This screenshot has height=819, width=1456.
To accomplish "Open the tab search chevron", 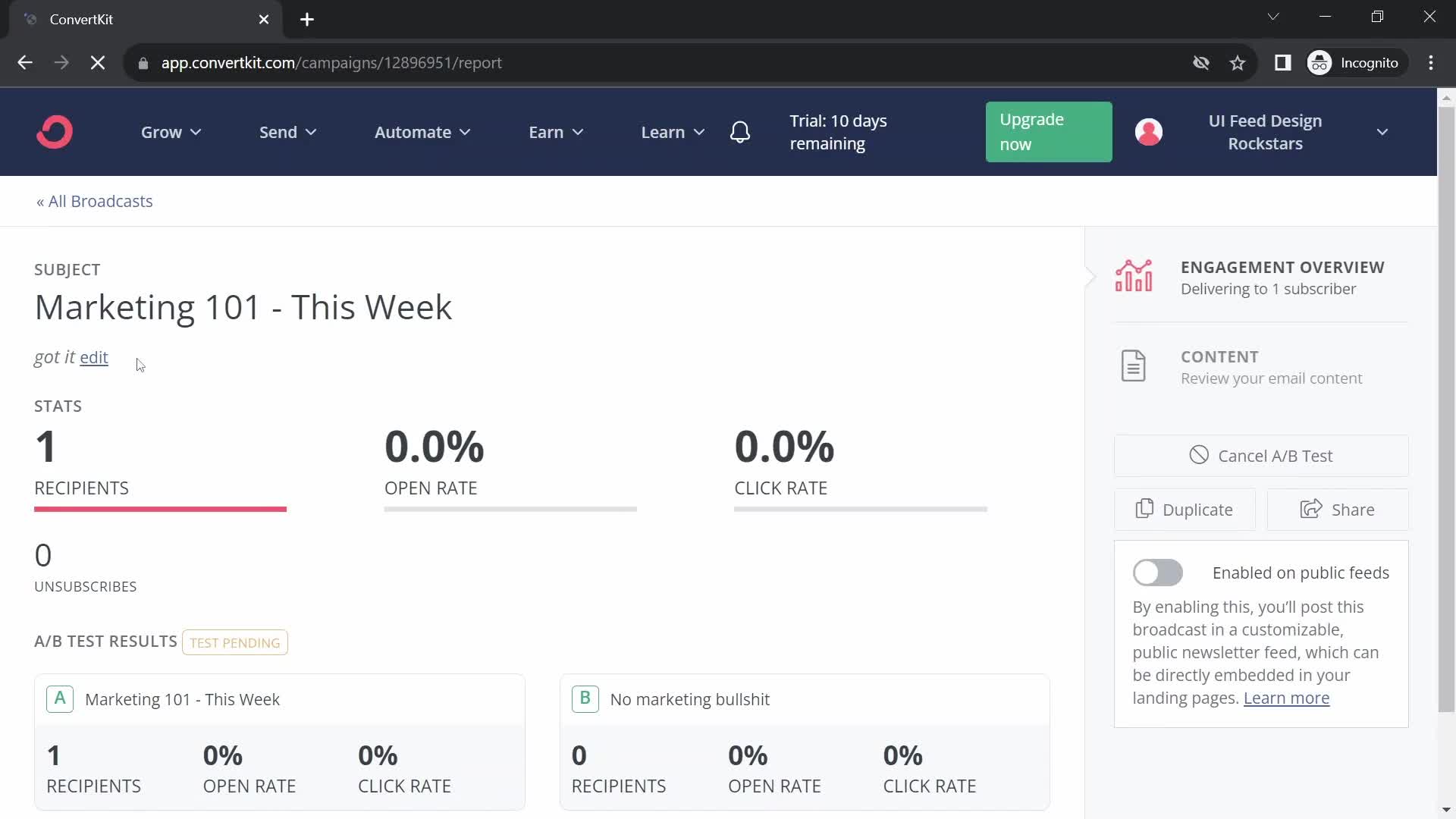I will (x=1273, y=17).
